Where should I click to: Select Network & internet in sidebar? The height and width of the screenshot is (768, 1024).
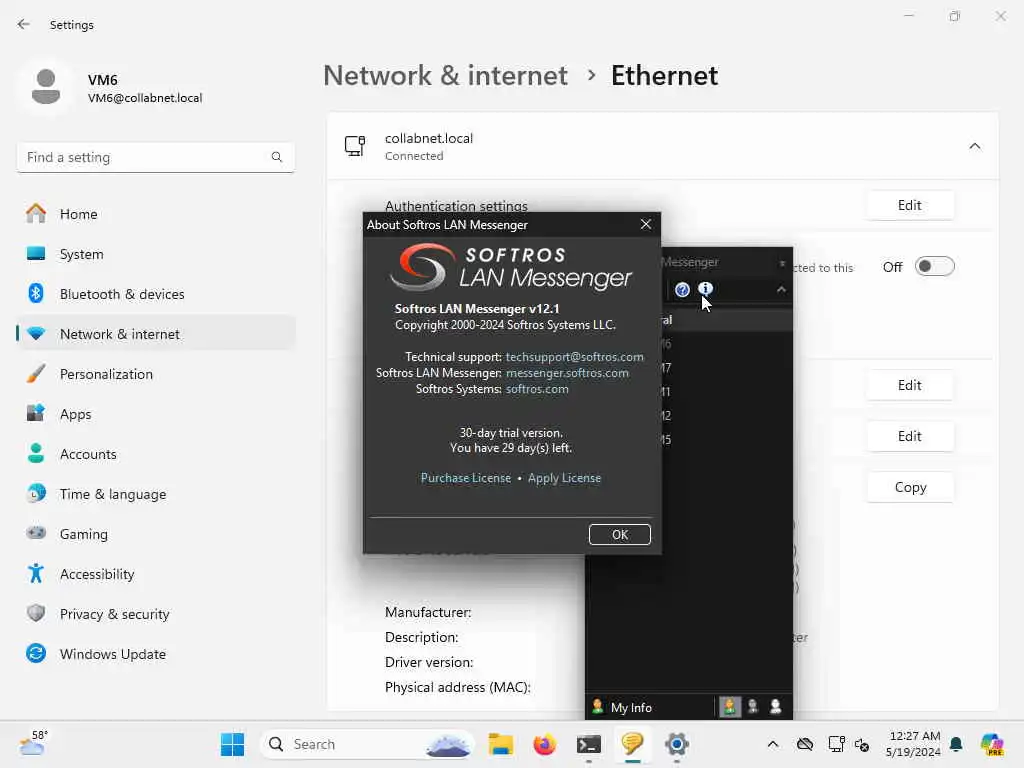click(155, 334)
